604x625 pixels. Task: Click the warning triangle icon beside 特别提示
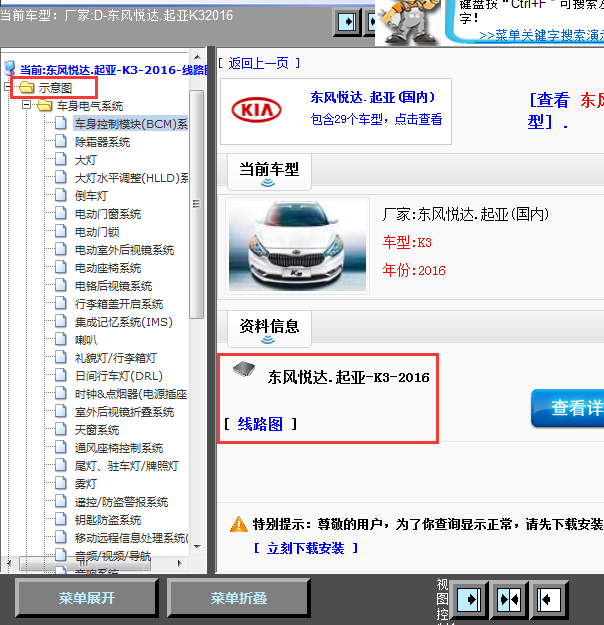point(239,524)
